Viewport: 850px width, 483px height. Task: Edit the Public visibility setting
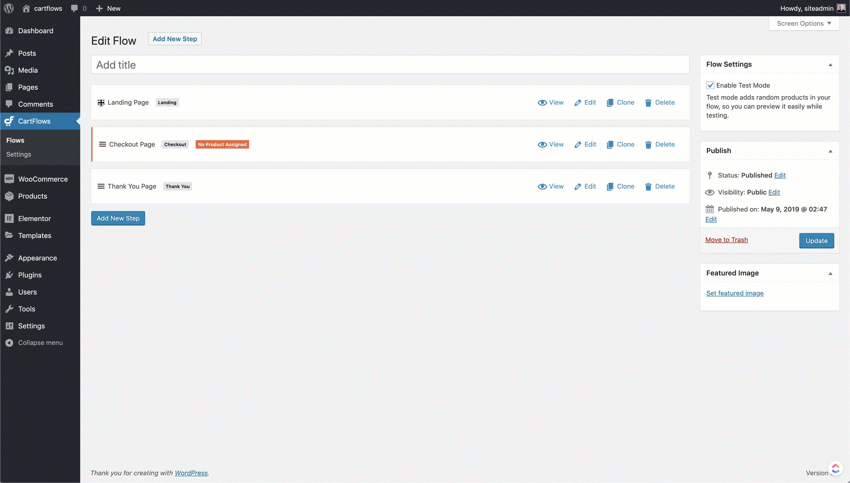(774, 192)
